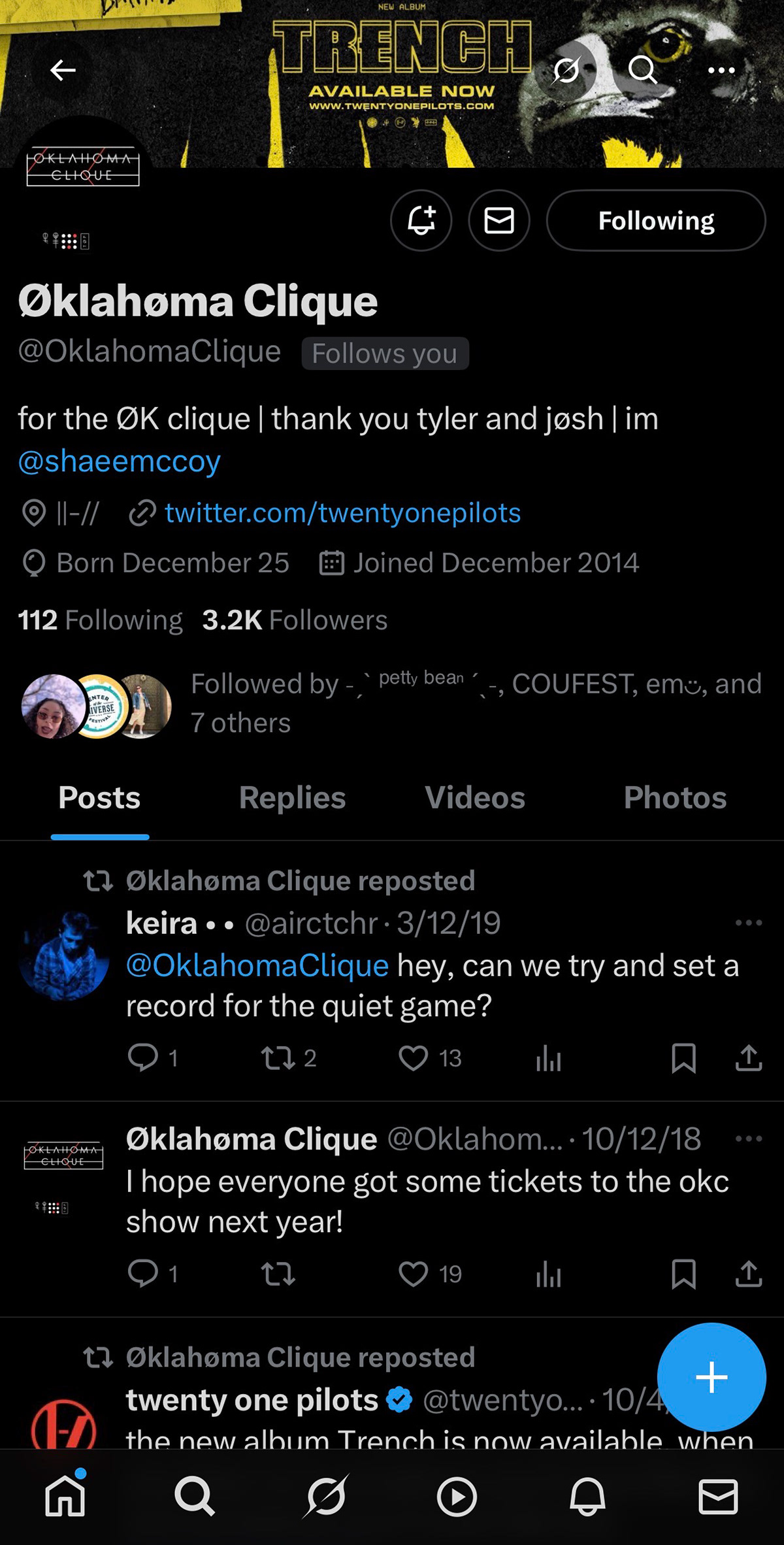Turn on post notifications bell for Øklahøma Clique
This screenshot has height=1545, width=784.
(421, 221)
